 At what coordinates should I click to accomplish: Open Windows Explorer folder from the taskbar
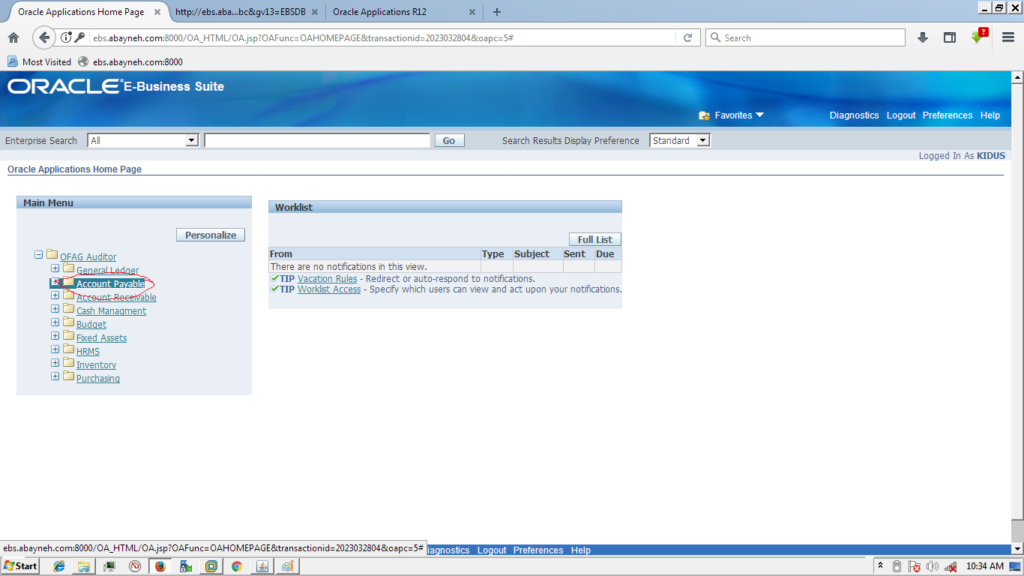coord(84,566)
